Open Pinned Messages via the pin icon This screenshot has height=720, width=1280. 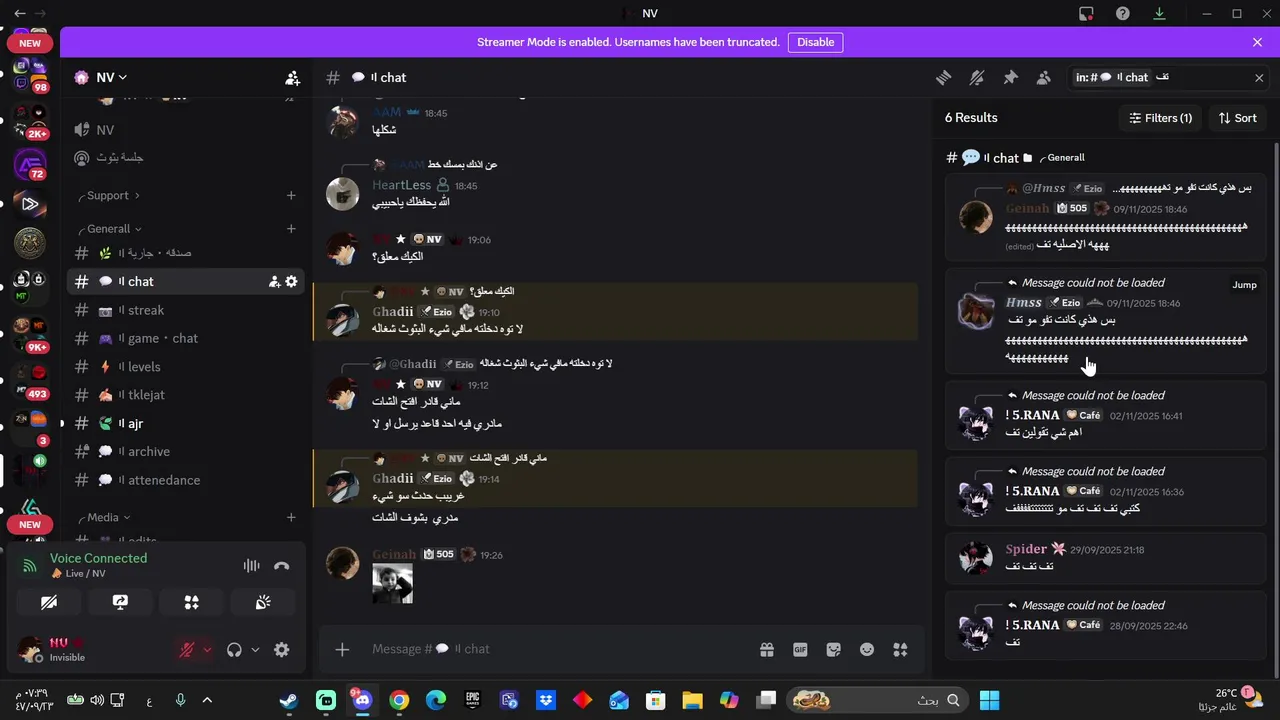tap(1010, 78)
